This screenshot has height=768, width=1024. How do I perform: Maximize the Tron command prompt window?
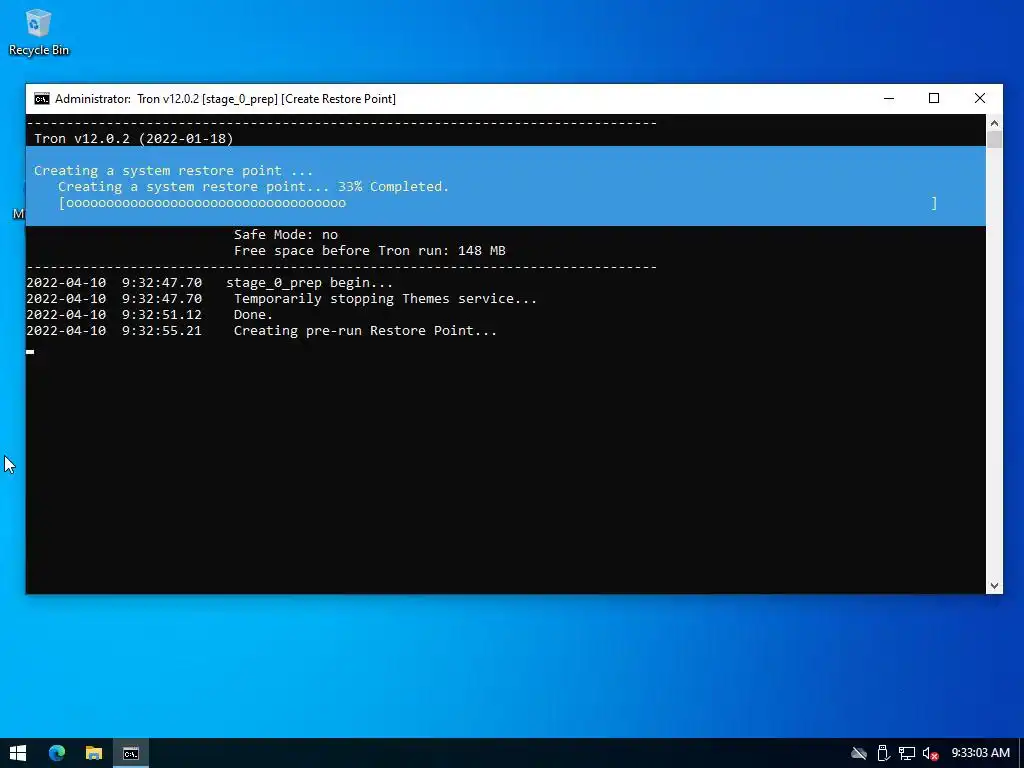click(934, 99)
